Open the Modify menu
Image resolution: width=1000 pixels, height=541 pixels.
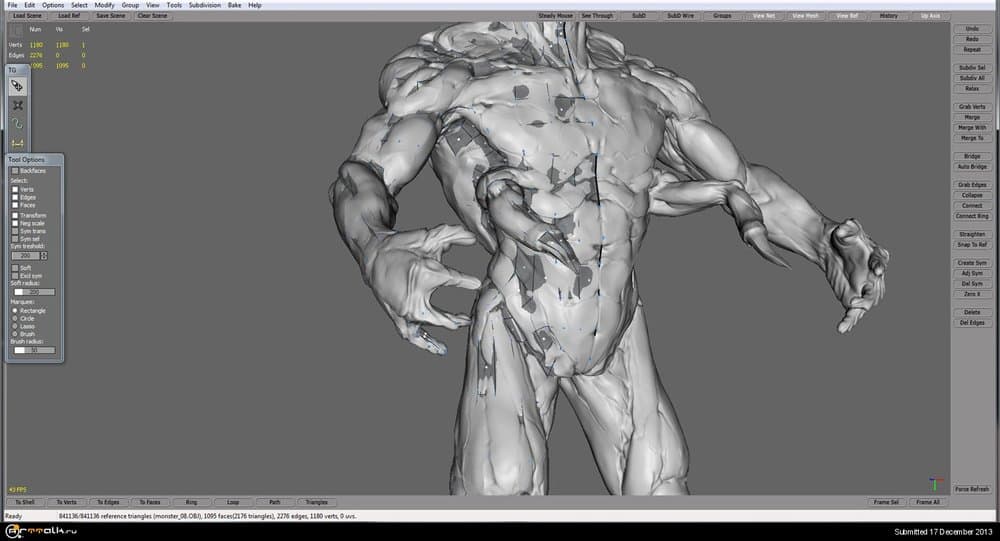pyautogui.click(x=104, y=5)
